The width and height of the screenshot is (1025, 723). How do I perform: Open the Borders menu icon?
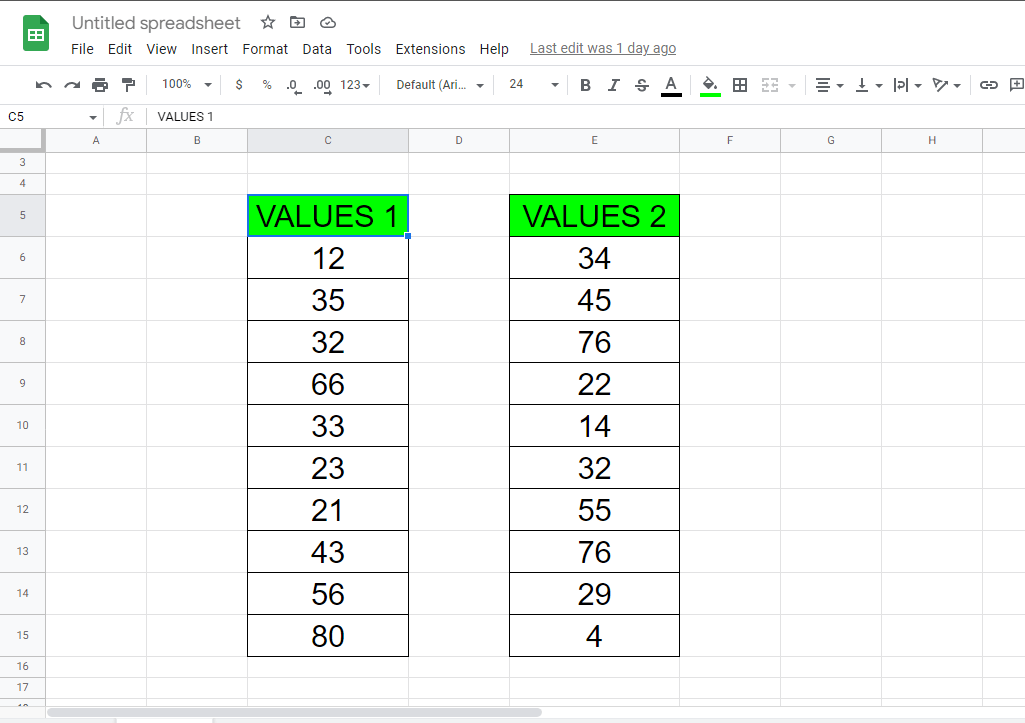click(740, 85)
